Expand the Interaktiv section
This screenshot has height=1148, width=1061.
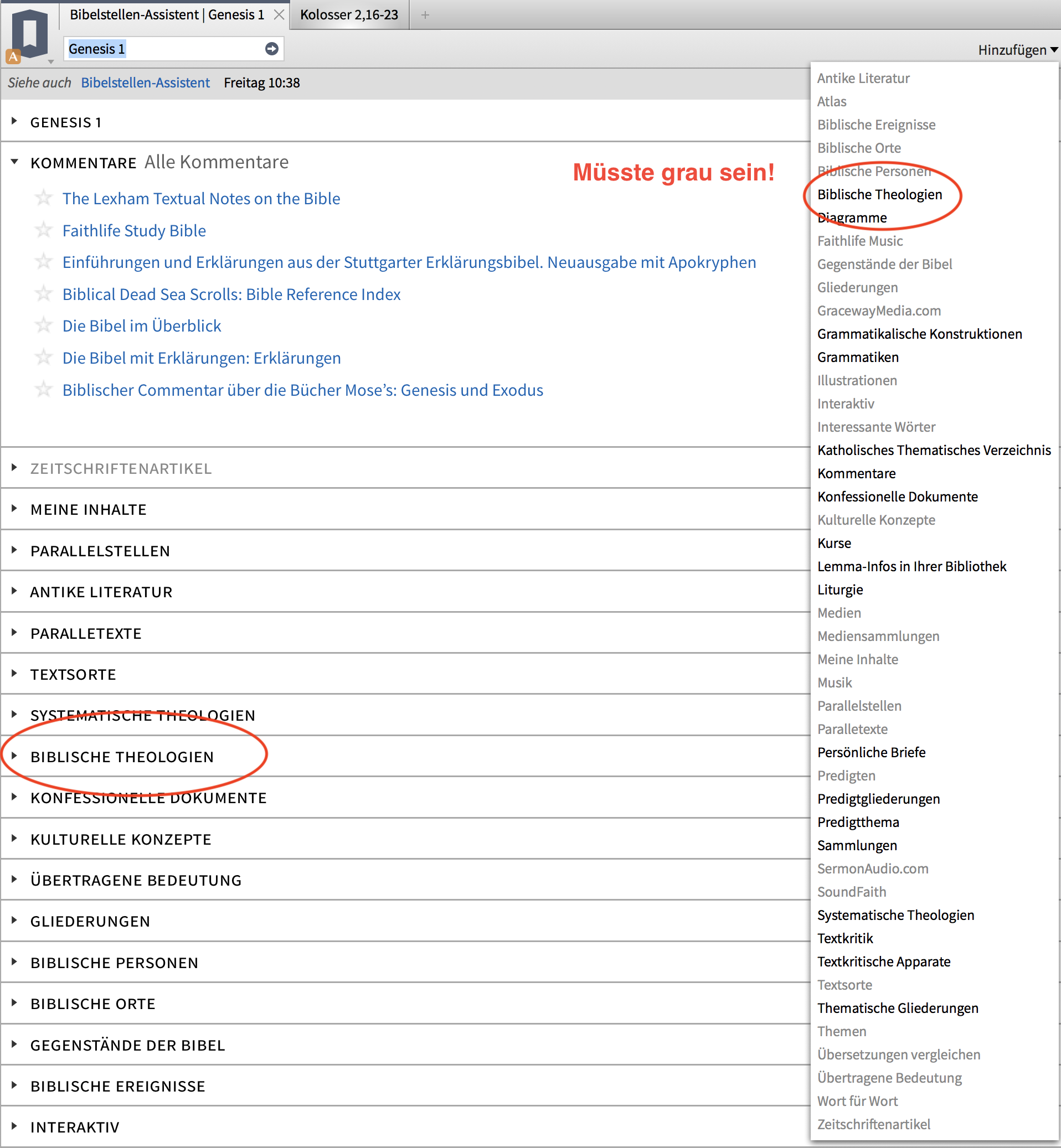click(14, 1127)
